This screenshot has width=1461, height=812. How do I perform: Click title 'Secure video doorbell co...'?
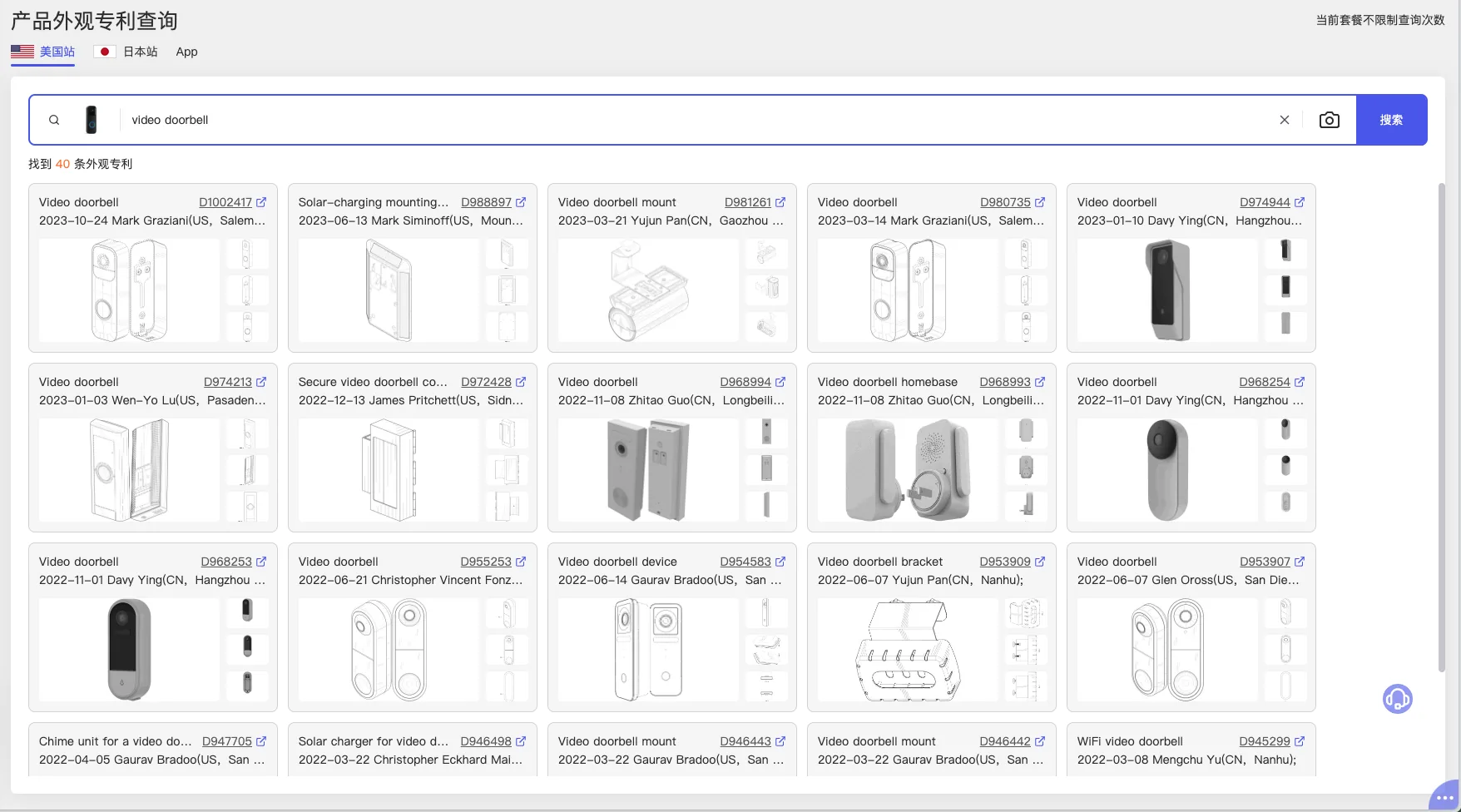[x=373, y=382]
